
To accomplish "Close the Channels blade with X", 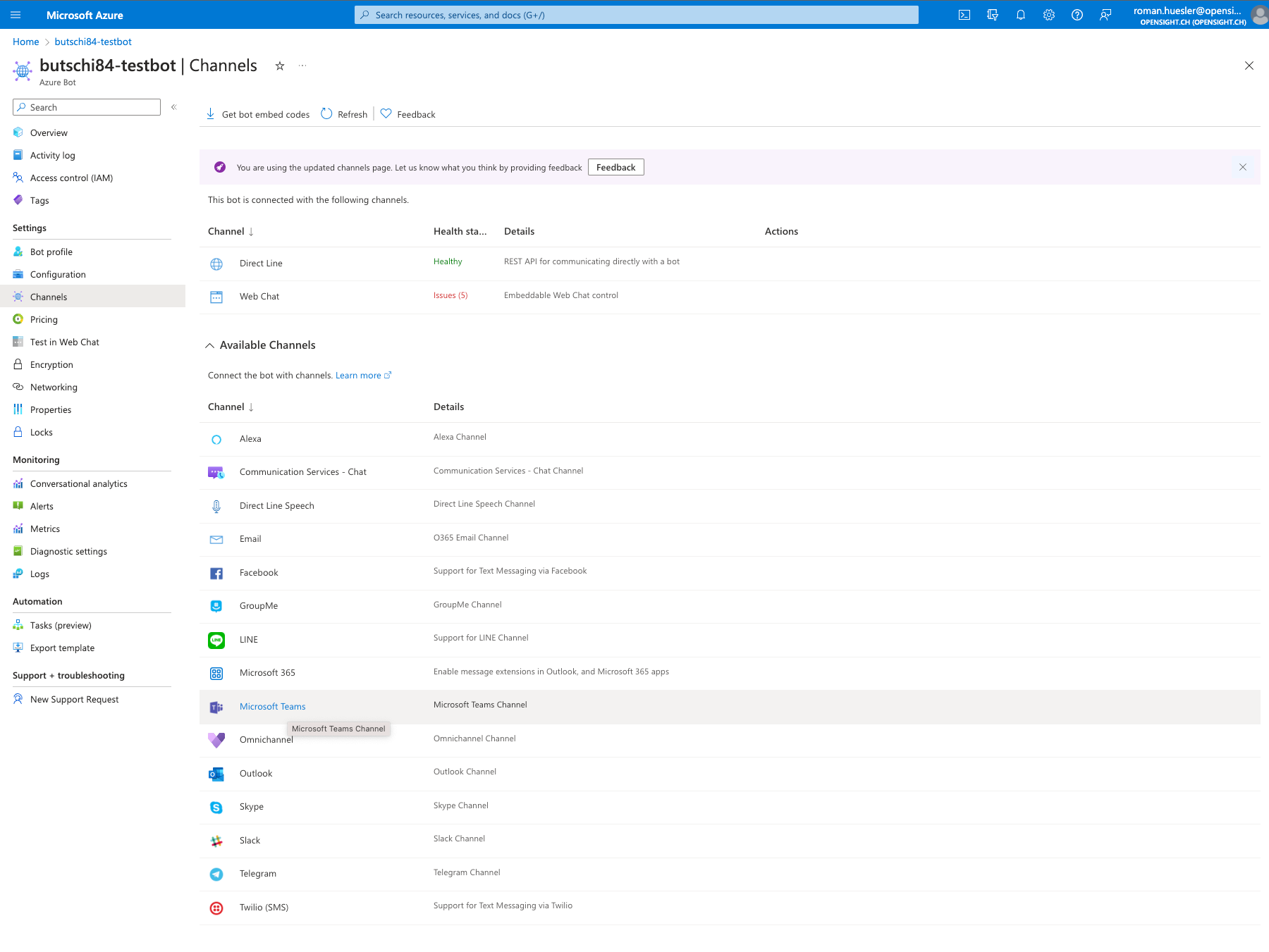I will point(1249,66).
